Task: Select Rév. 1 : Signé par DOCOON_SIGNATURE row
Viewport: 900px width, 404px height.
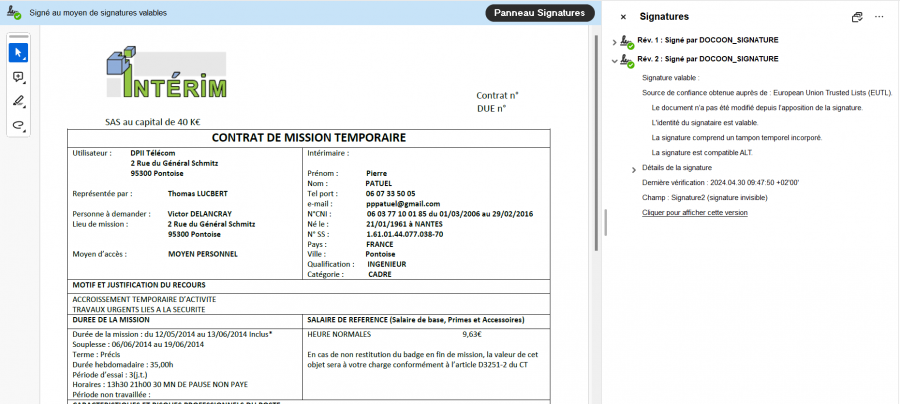Action: point(708,40)
